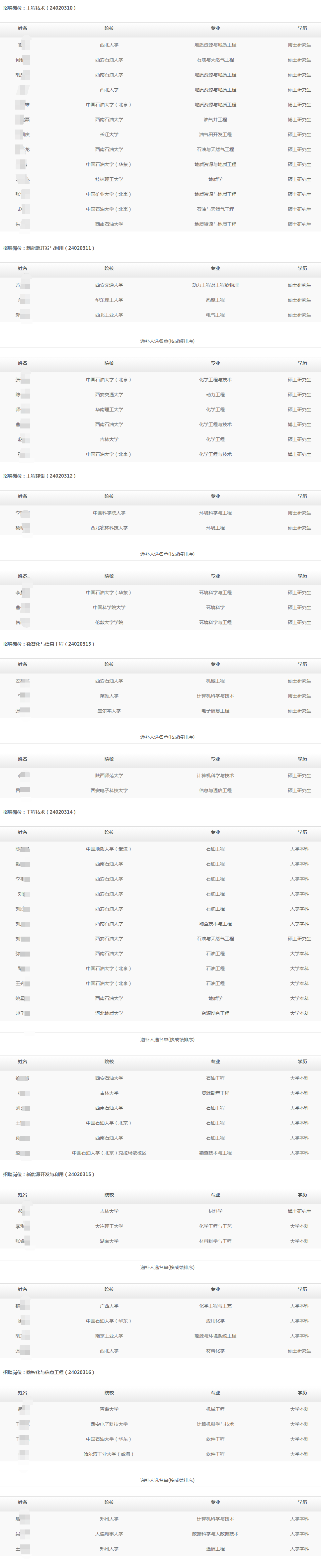Click the 招聘岗位：工程技术（24020310）heading

tap(40, 8)
